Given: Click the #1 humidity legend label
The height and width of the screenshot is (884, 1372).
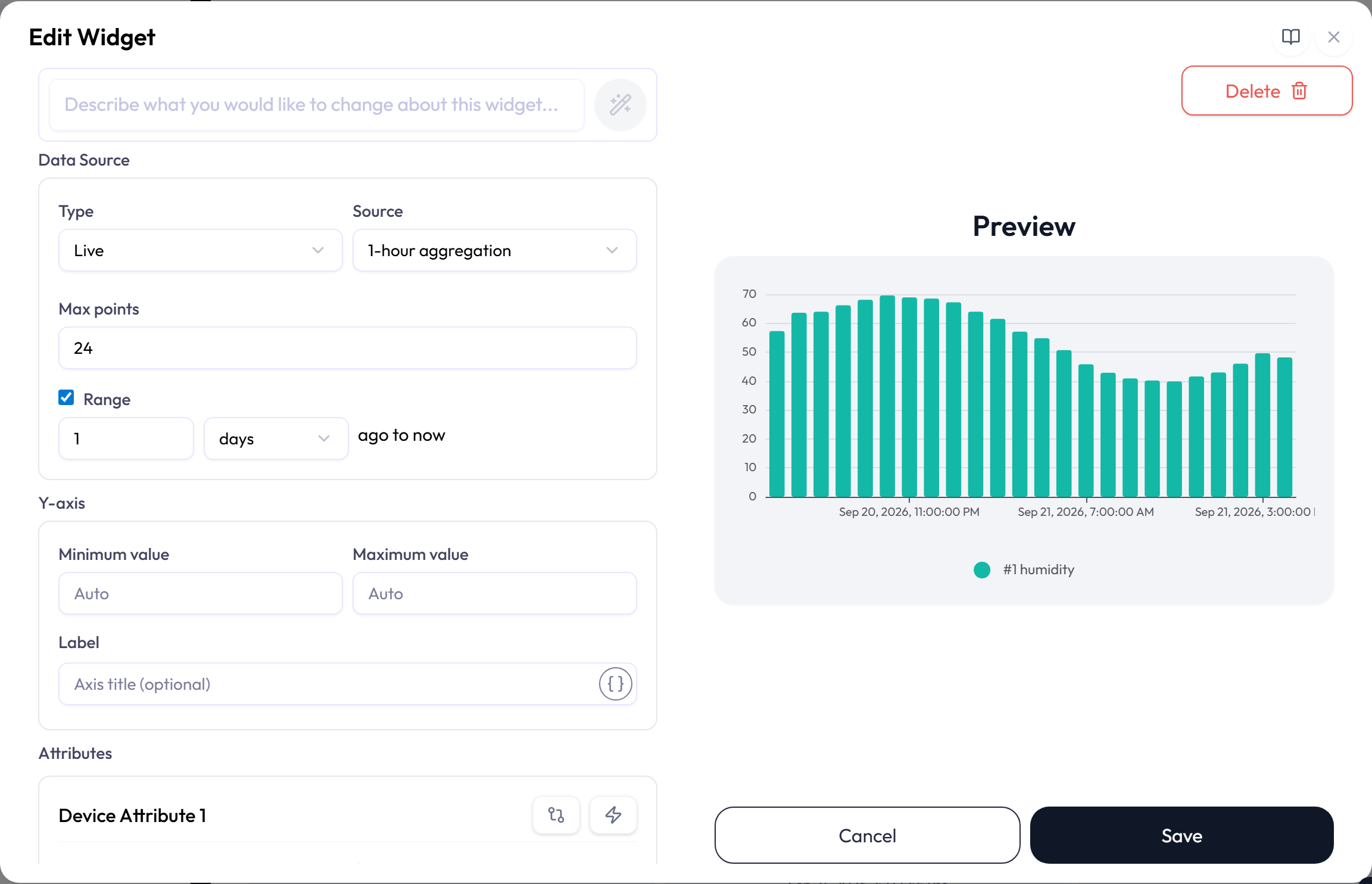Looking at the screenshot, I should tap(1039, 569).
